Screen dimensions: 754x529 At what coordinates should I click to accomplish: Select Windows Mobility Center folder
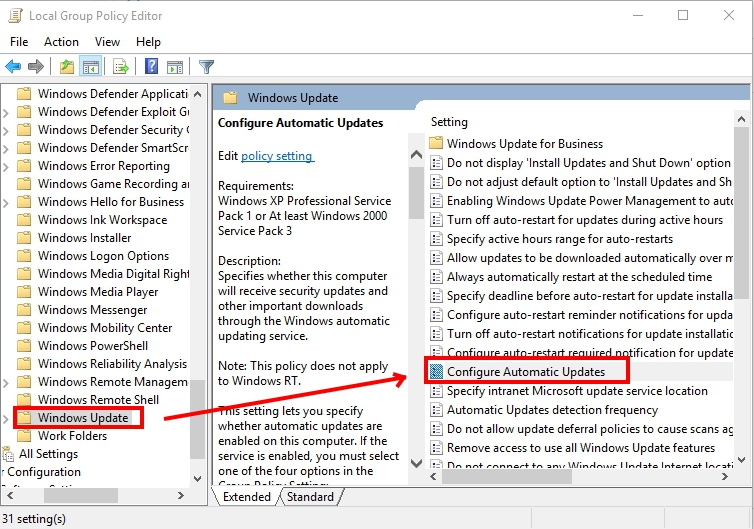point(105,327)
